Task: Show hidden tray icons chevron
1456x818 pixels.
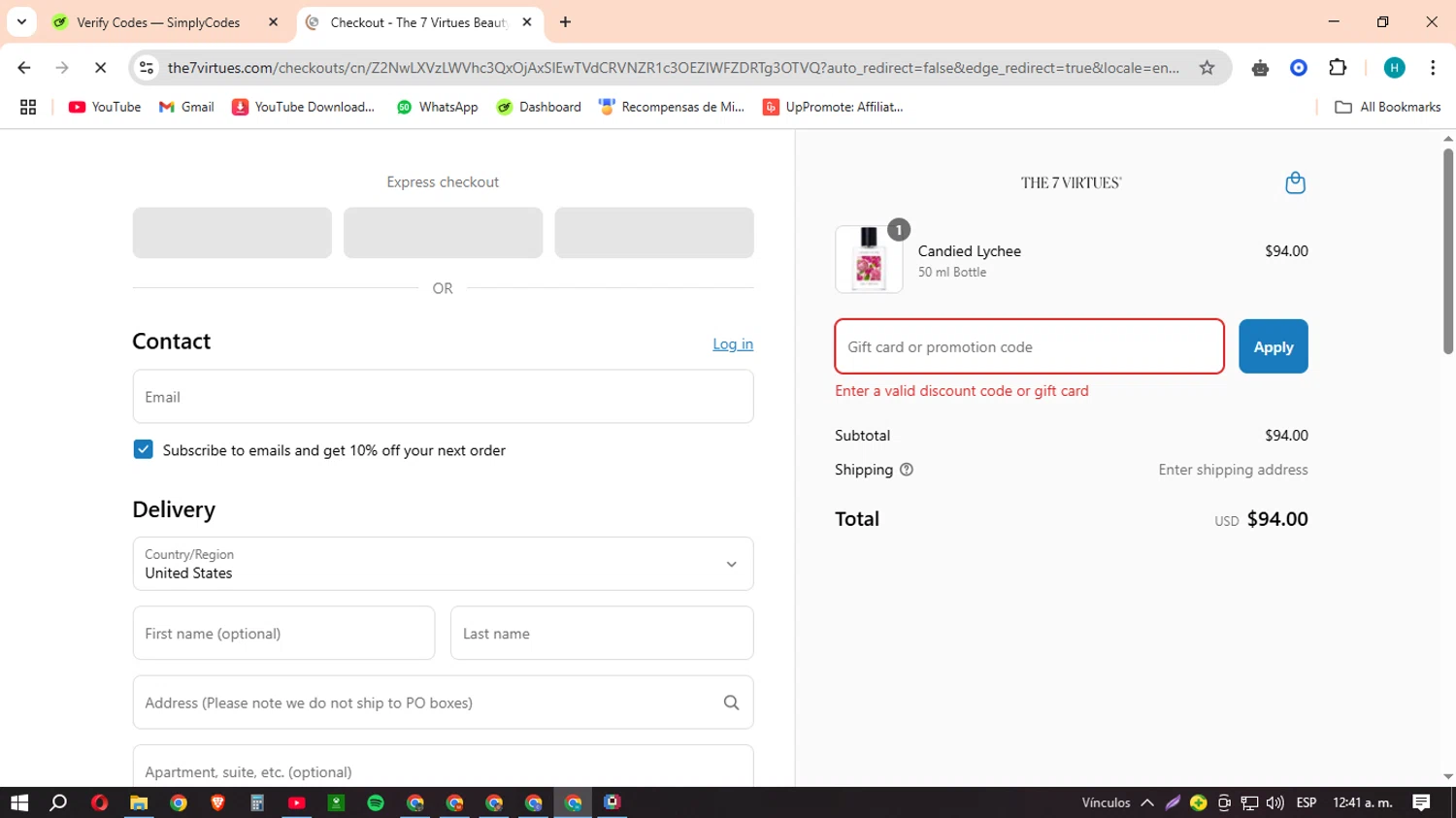Action: coord(1147,802)
